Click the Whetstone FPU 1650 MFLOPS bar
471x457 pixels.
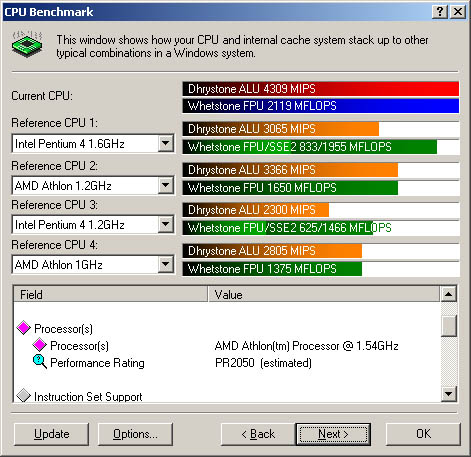point(290,188)
